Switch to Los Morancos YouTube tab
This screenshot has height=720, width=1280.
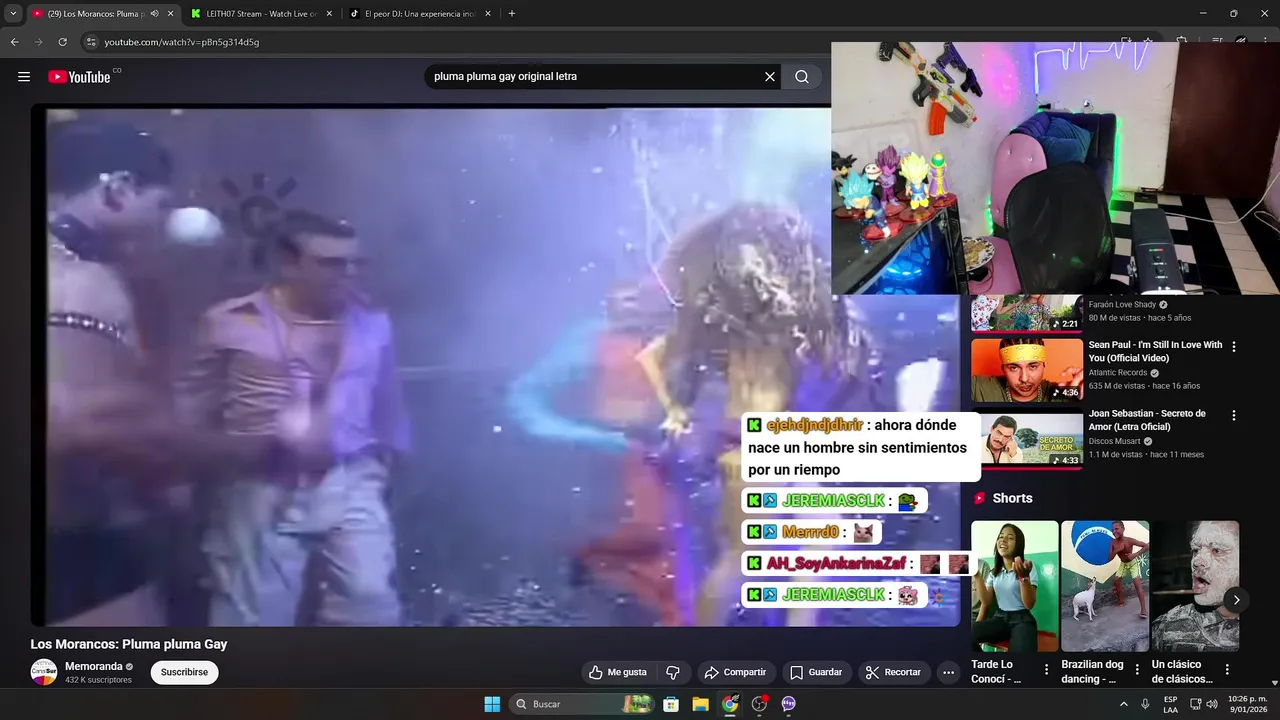[x=95, y=14]
